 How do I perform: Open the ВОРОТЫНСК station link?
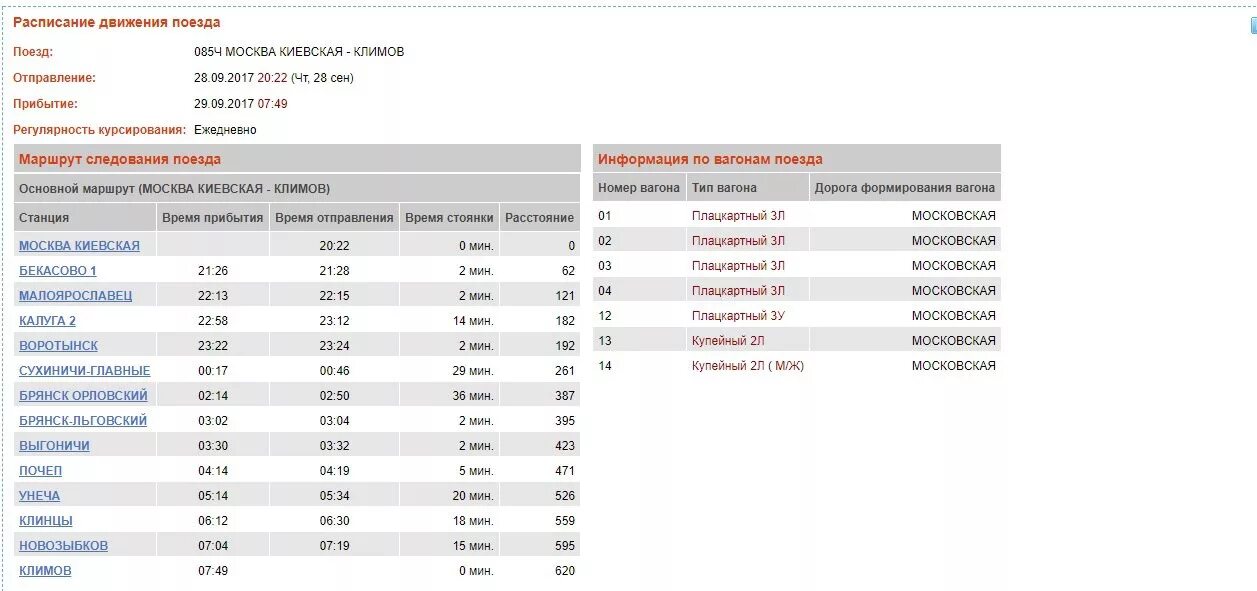tap(58, 346)
